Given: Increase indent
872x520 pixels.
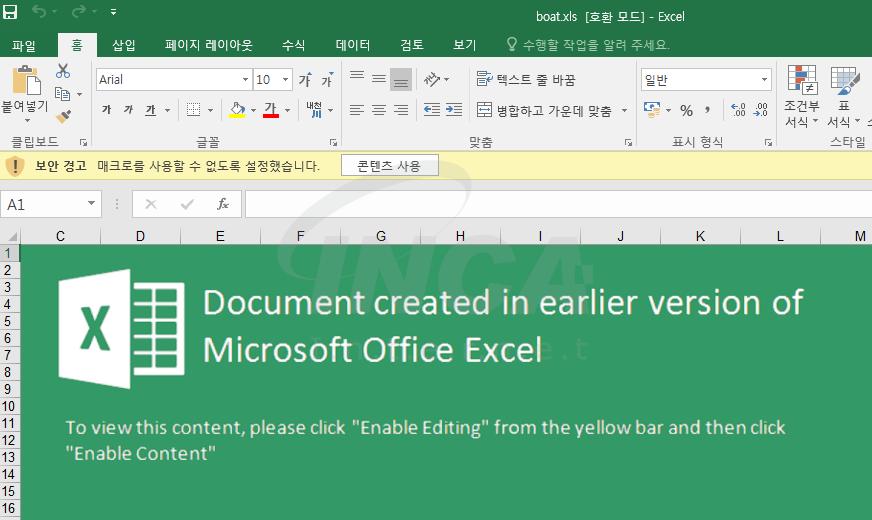Looking at the screenshot, I should (454, 110).
